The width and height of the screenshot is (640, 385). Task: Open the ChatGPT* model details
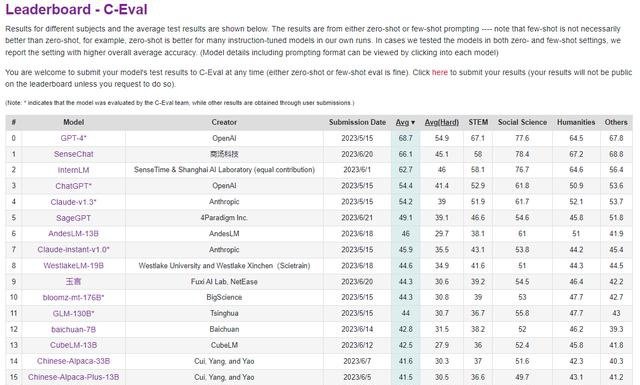click(x=73, y=186)
